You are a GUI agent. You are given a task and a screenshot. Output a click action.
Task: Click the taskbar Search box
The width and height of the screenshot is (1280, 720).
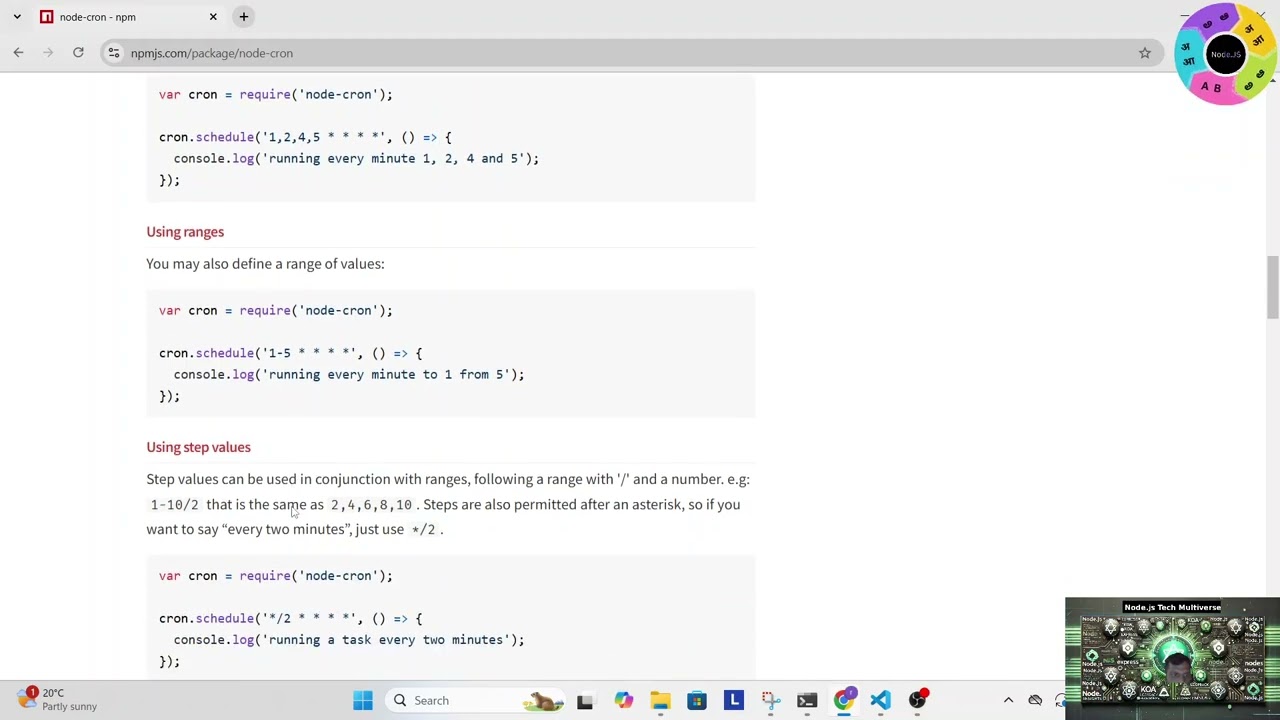[478, 701]
